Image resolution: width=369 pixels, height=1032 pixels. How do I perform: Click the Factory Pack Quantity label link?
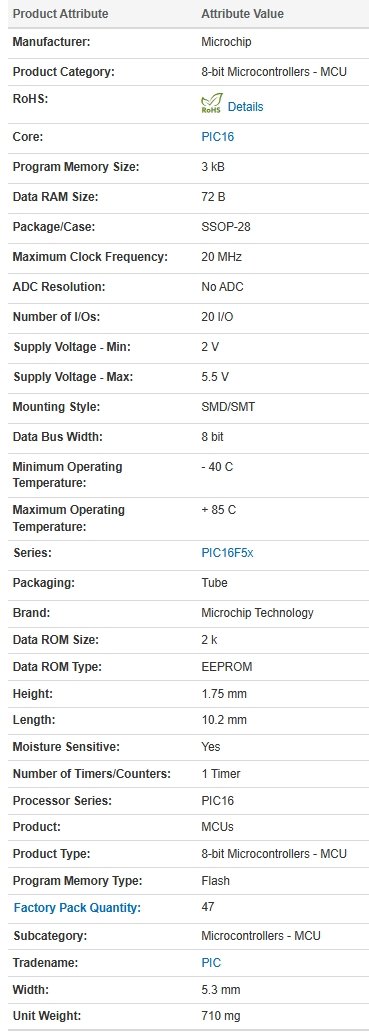(77, 908)
